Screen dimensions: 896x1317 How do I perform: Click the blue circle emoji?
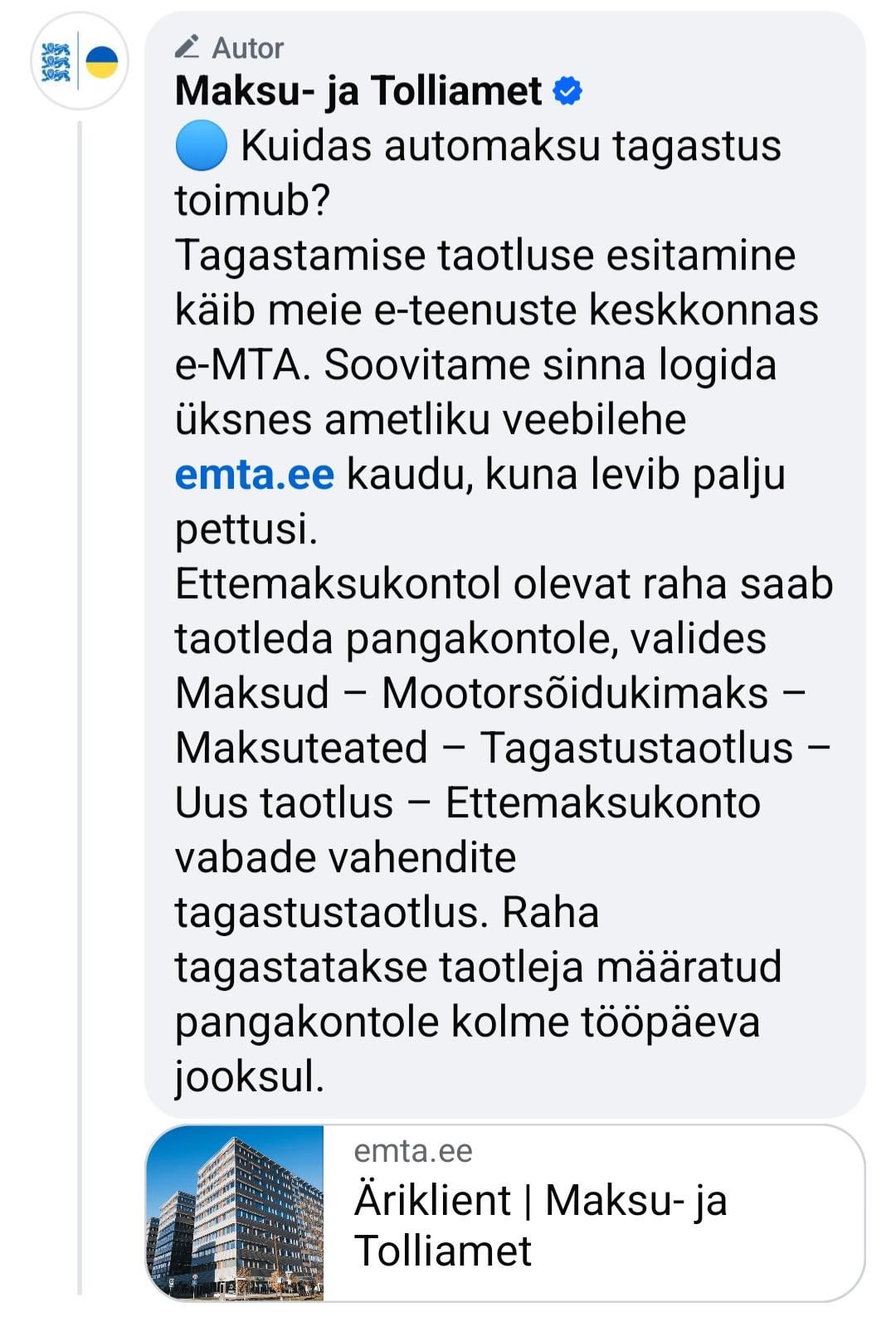pyautogui.click(x=201, y=146)
